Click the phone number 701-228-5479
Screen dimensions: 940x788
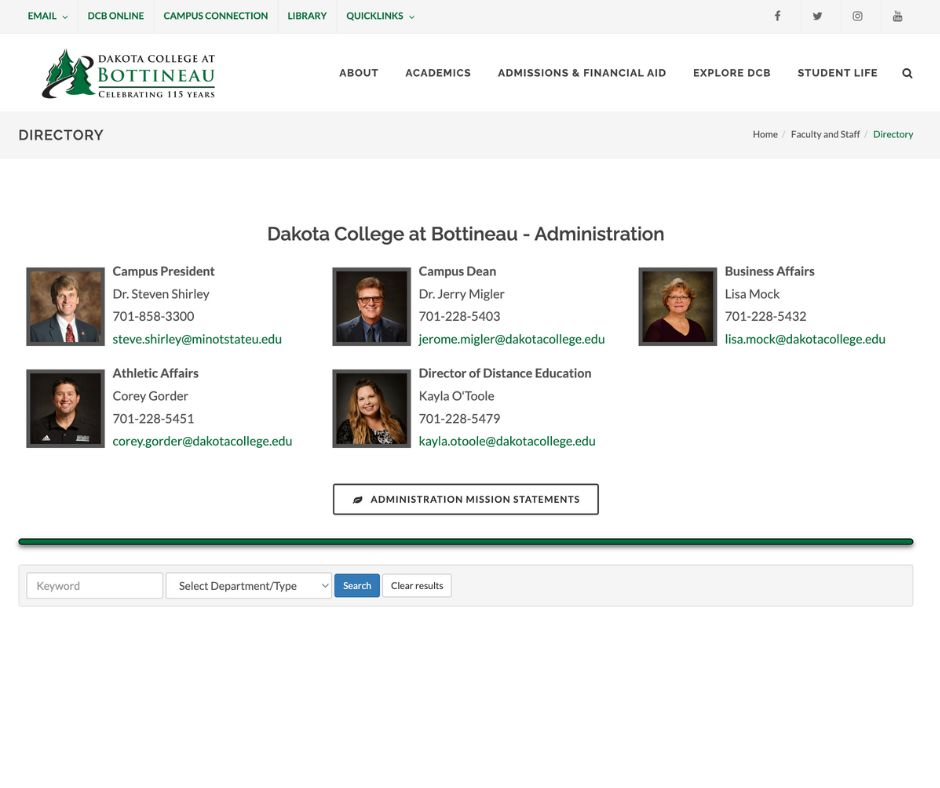click(x=459, y=419)
